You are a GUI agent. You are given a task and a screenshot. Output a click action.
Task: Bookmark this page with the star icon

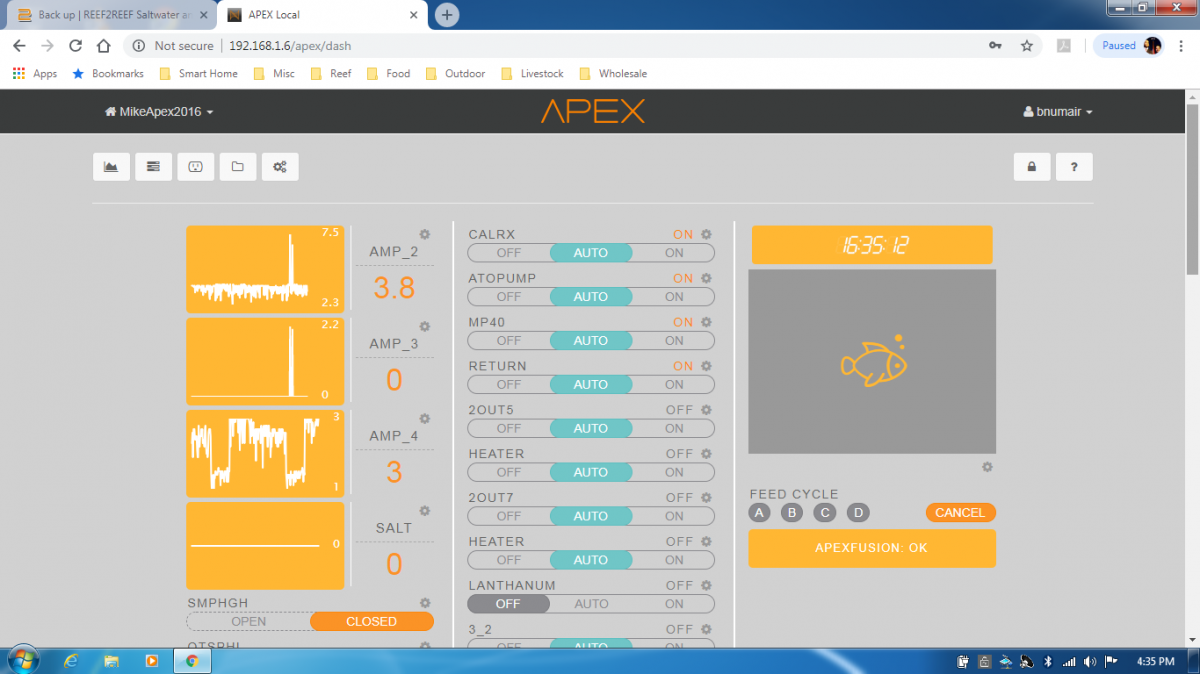pos(1026,46)
